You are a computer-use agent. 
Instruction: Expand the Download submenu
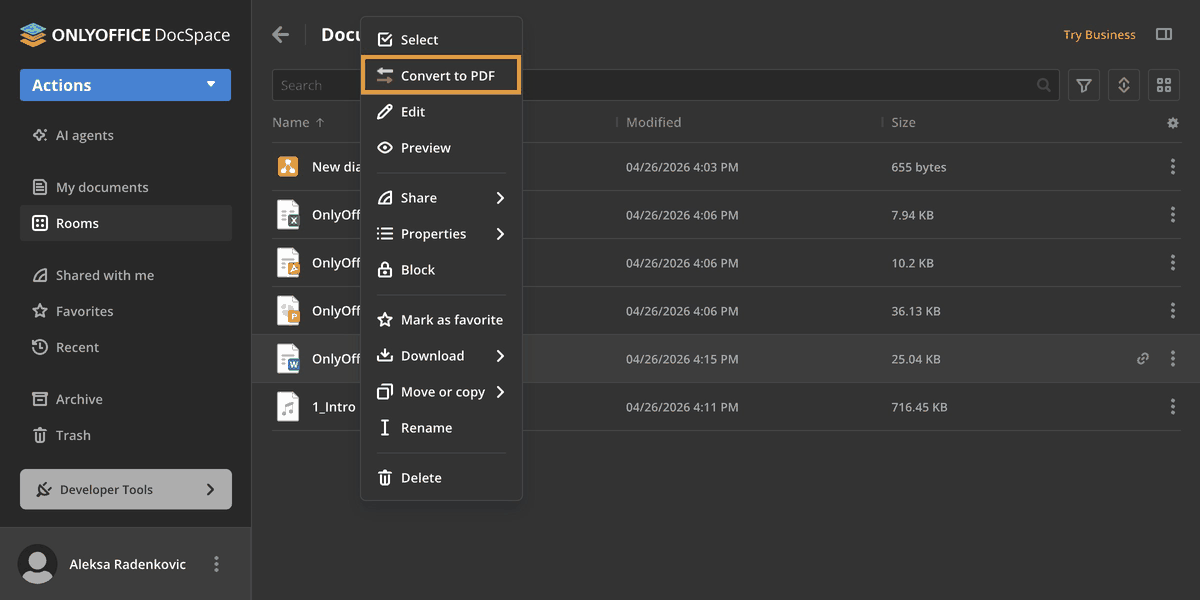coord(441,356)
